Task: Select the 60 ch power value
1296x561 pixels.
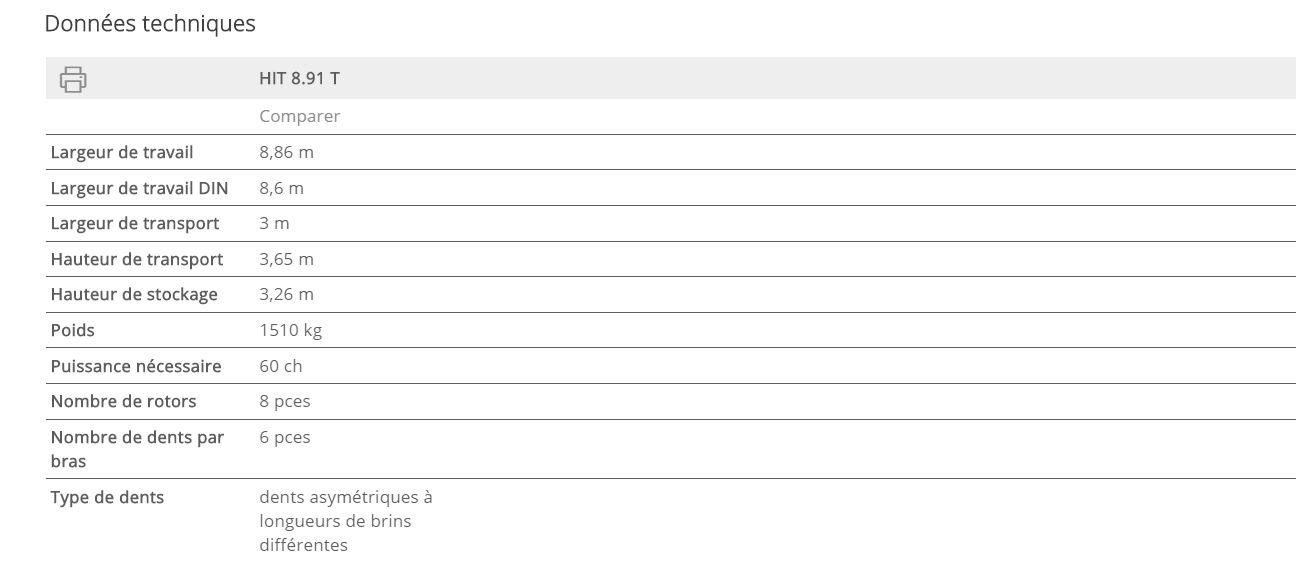Action: point(280,366)
